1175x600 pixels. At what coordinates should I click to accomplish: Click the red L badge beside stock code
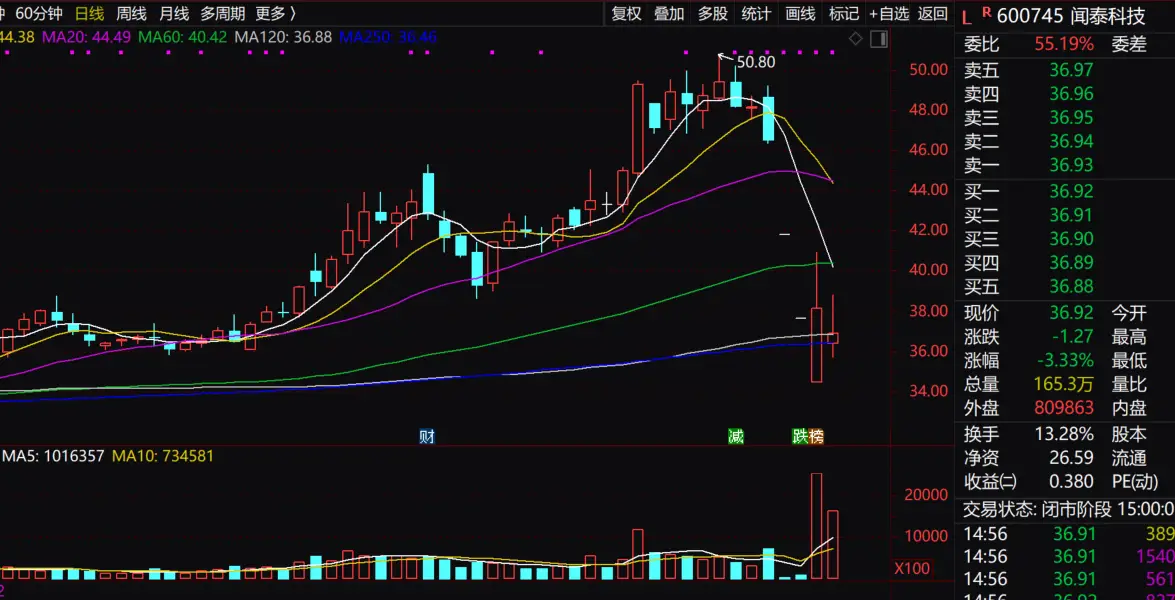[x=967, y=15]
